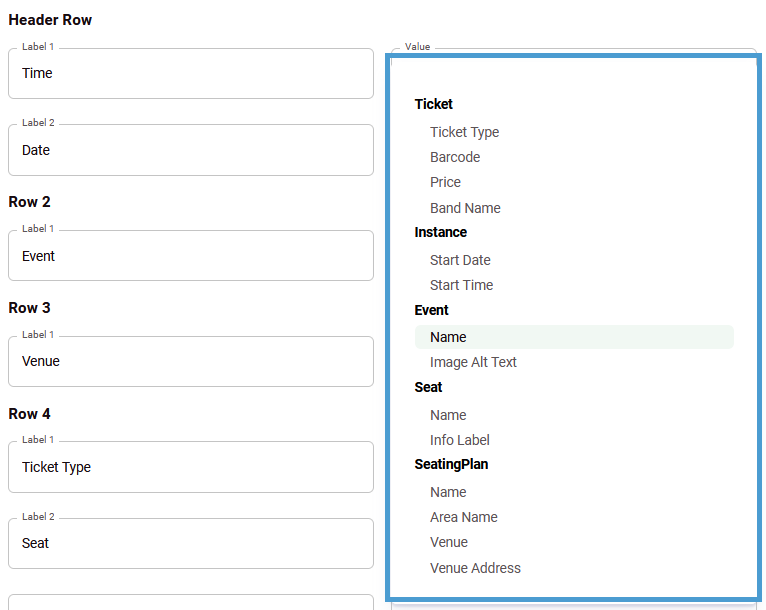Select Name under the Seat group

tap(574, 415)
